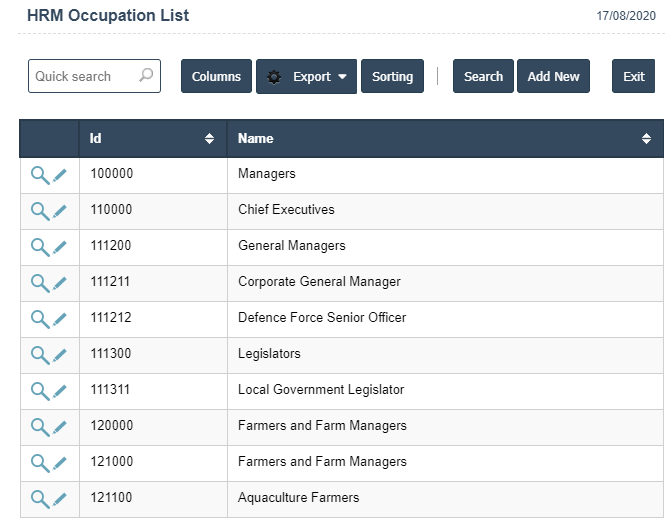Click the magnifier icon in Quick search box
This screenshot has width=669, height=522.
click(x=146, y=76)
